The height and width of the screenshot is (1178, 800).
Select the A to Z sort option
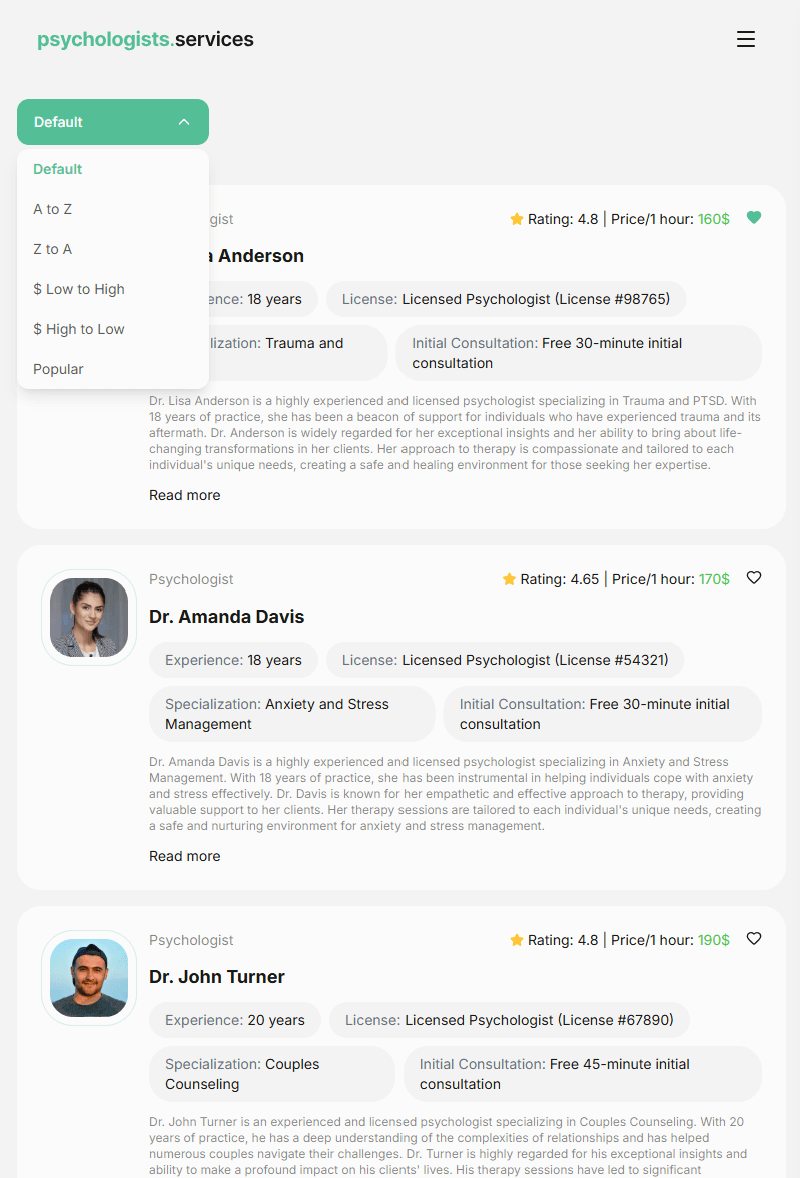[x=53, y=209]
